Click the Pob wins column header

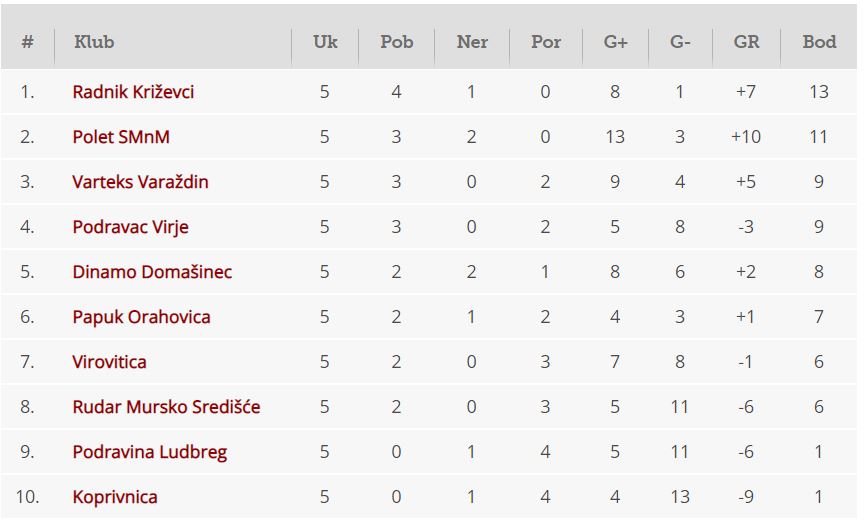coord(397,42)
